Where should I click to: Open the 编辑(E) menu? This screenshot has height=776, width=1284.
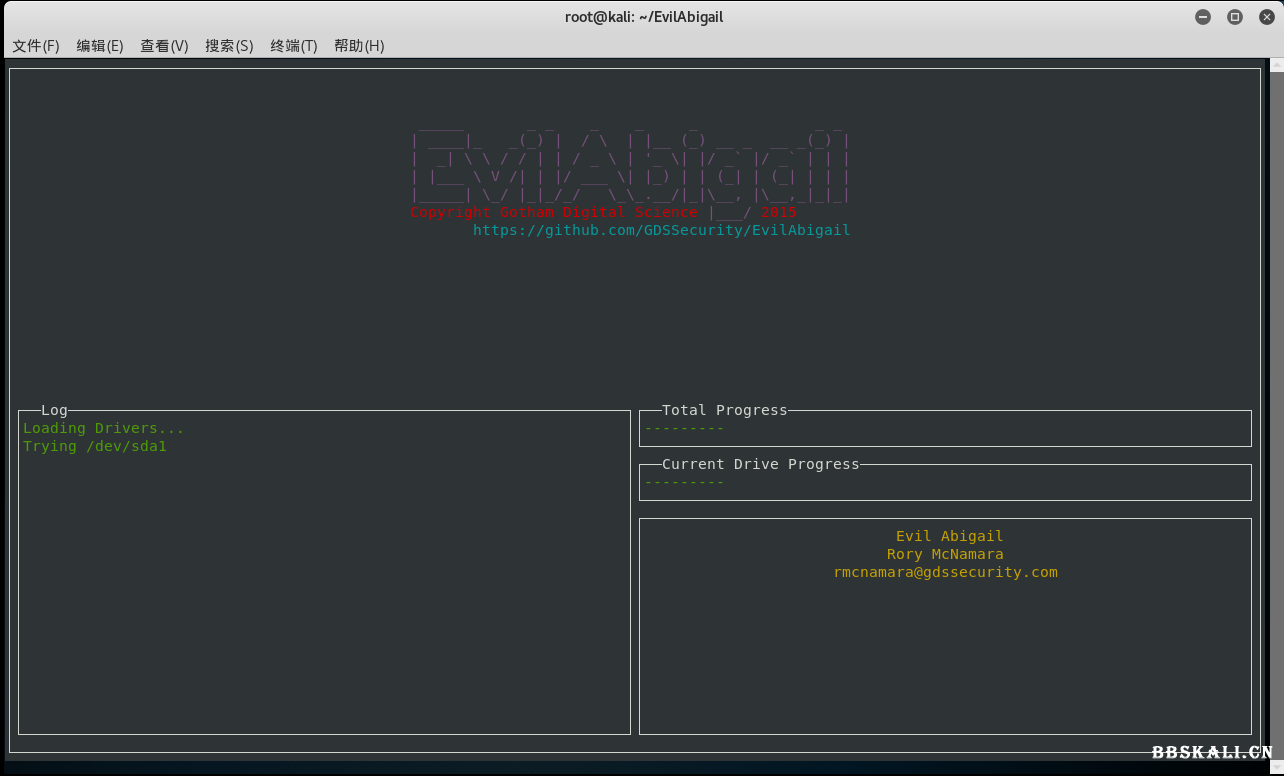pos(100,46)
